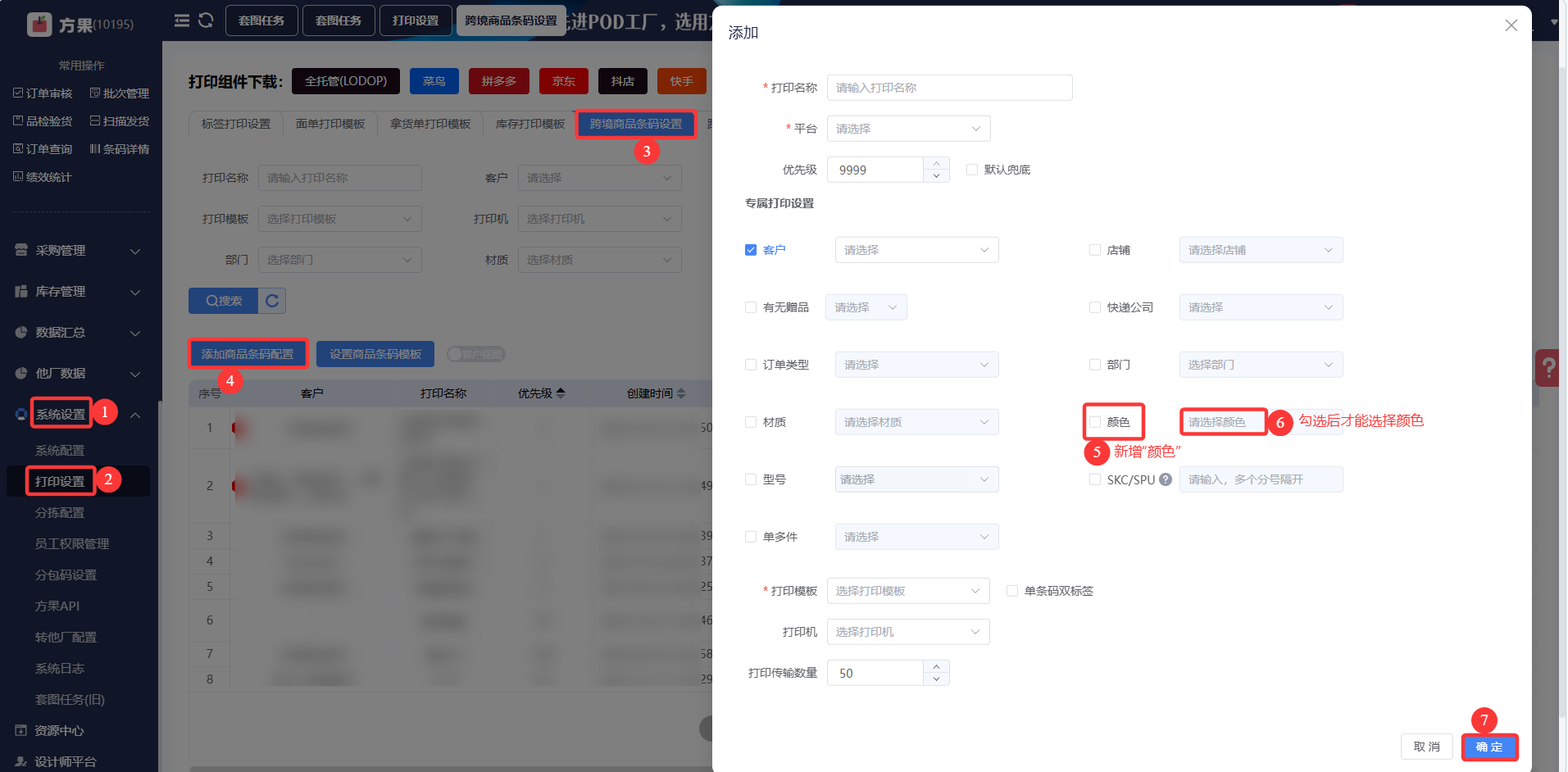Check the 店铺 checkbox
Screen dimensions: 1568x772
[1095, 250]
